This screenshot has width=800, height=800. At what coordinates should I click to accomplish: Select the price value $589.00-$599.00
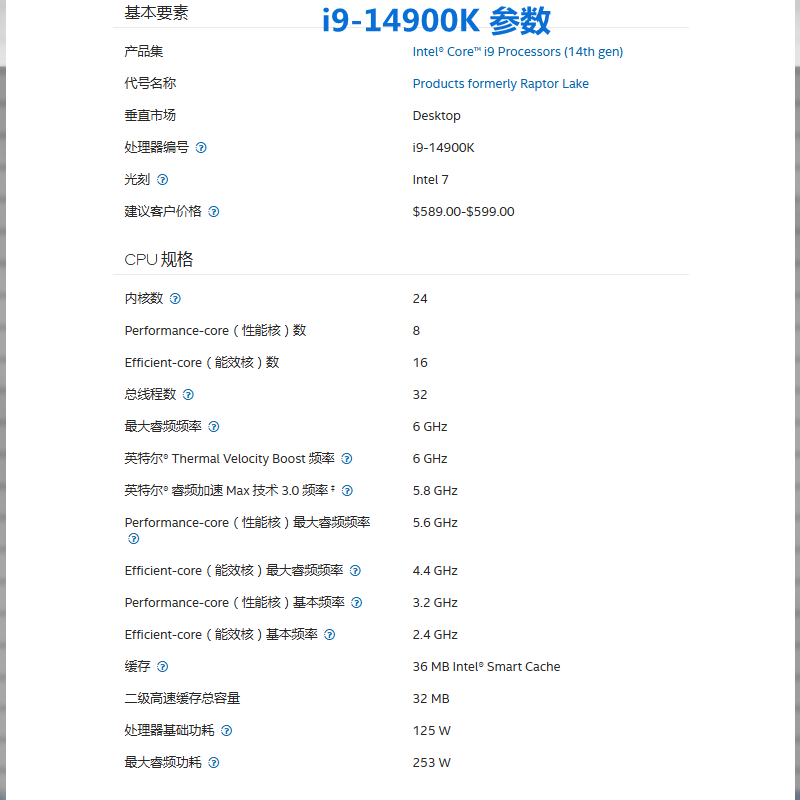[463, 212]
